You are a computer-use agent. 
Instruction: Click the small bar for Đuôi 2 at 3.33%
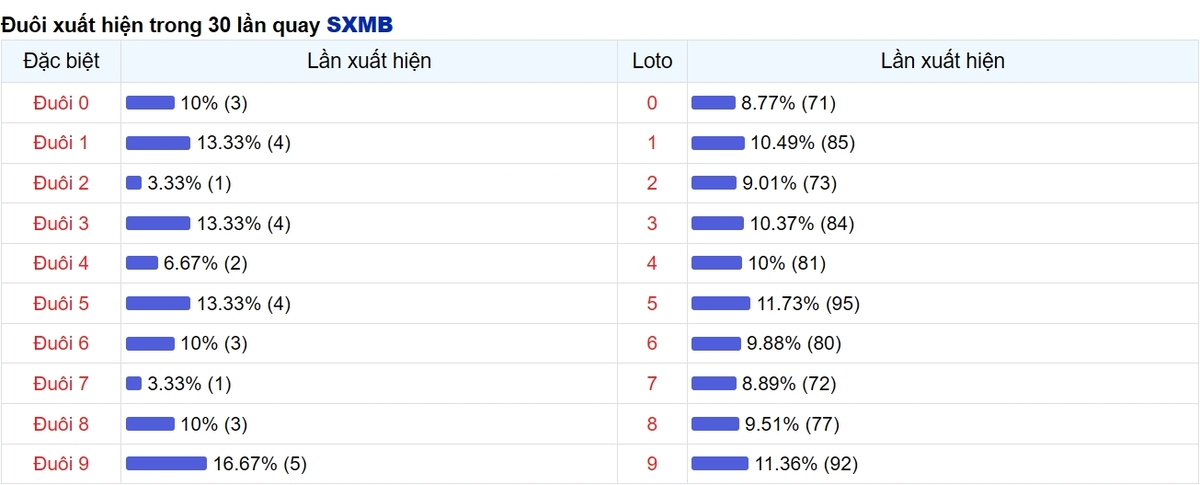[x=134, y=183]
